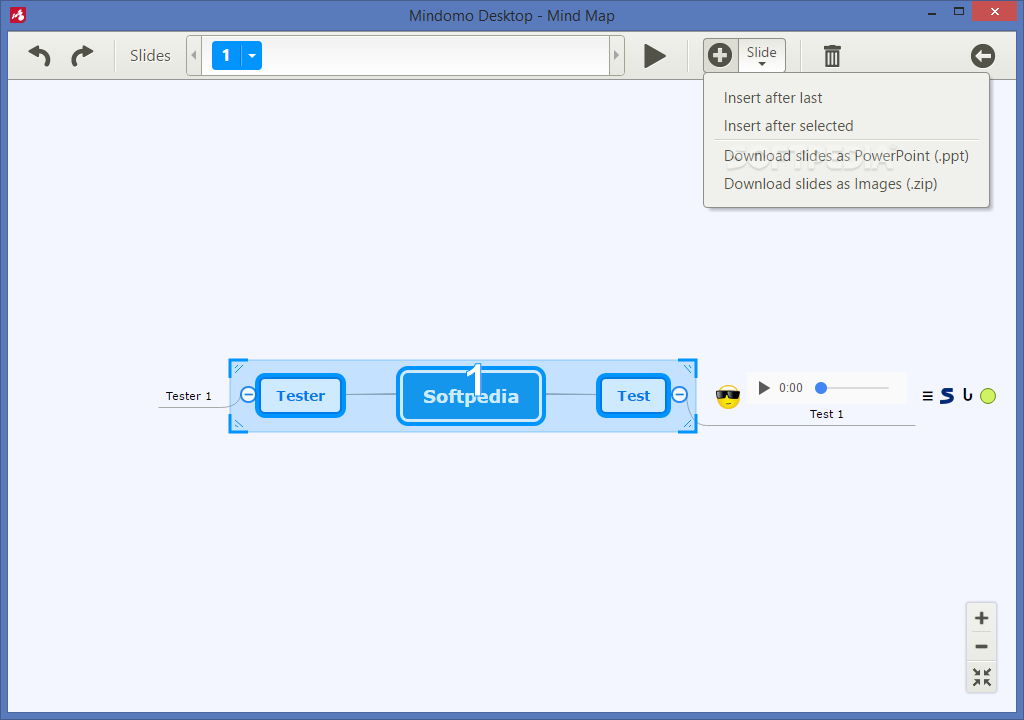Zoom in with the plus button
The image size is (1024, 720).
[x=982, y=618]
